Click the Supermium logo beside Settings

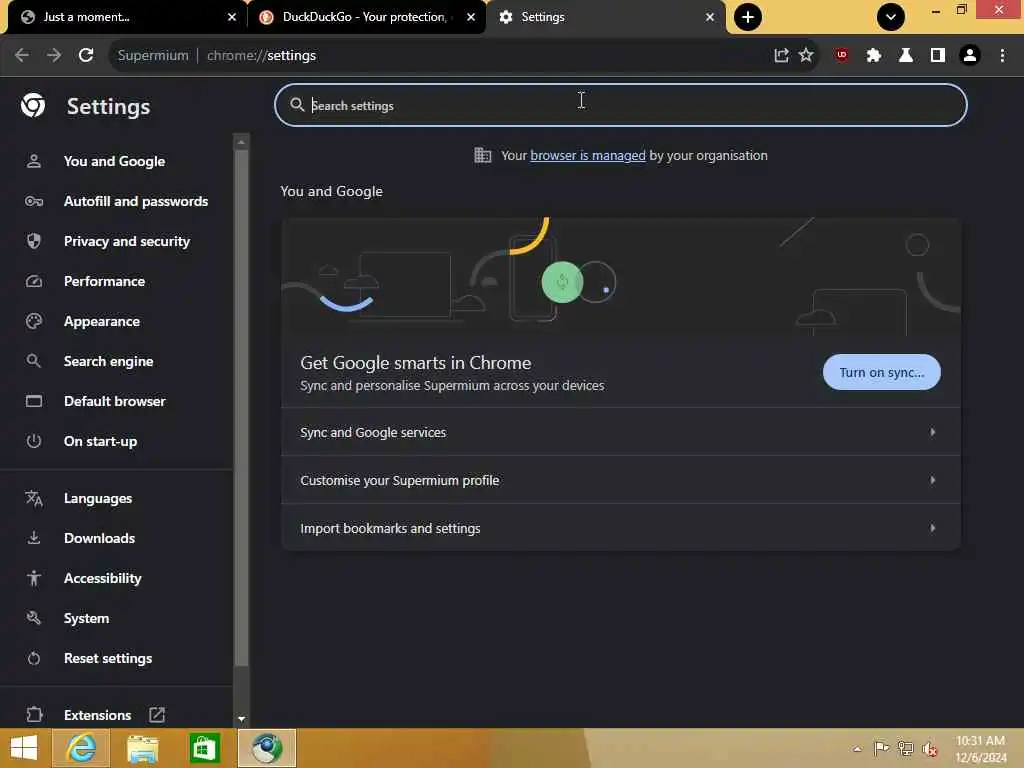[33, 105]
